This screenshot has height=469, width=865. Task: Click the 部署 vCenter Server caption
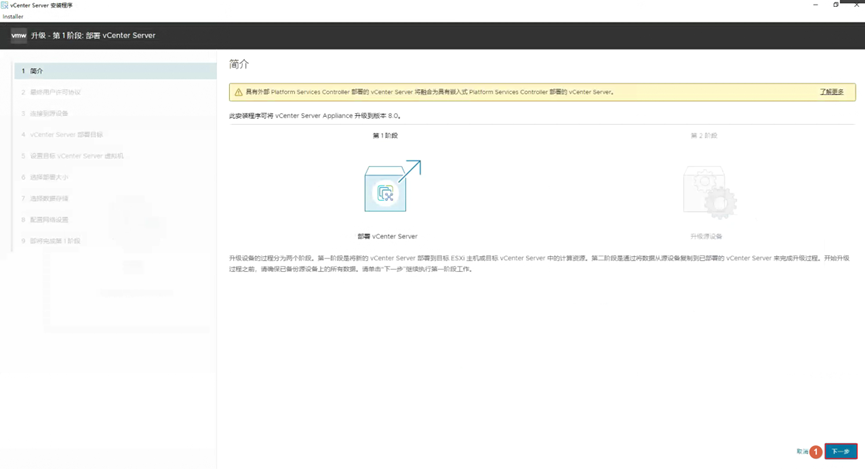click(x=387, y=236)
